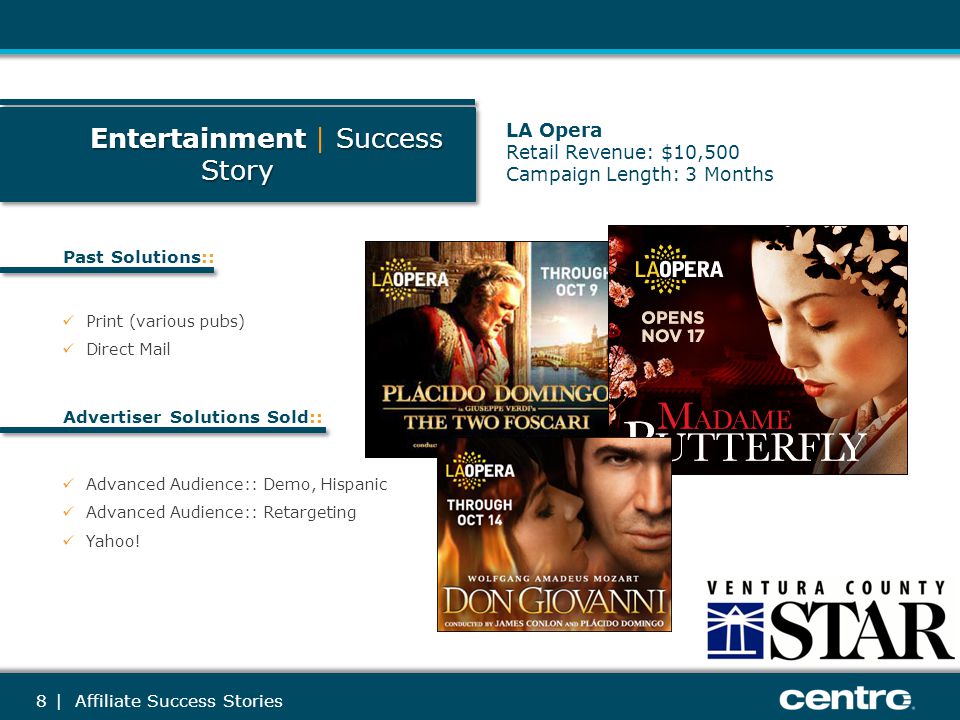This screenshot has height=720, width=960.
Task: Click the Ventura County Star lighthouse emblem
Action: tap(735, 631)
